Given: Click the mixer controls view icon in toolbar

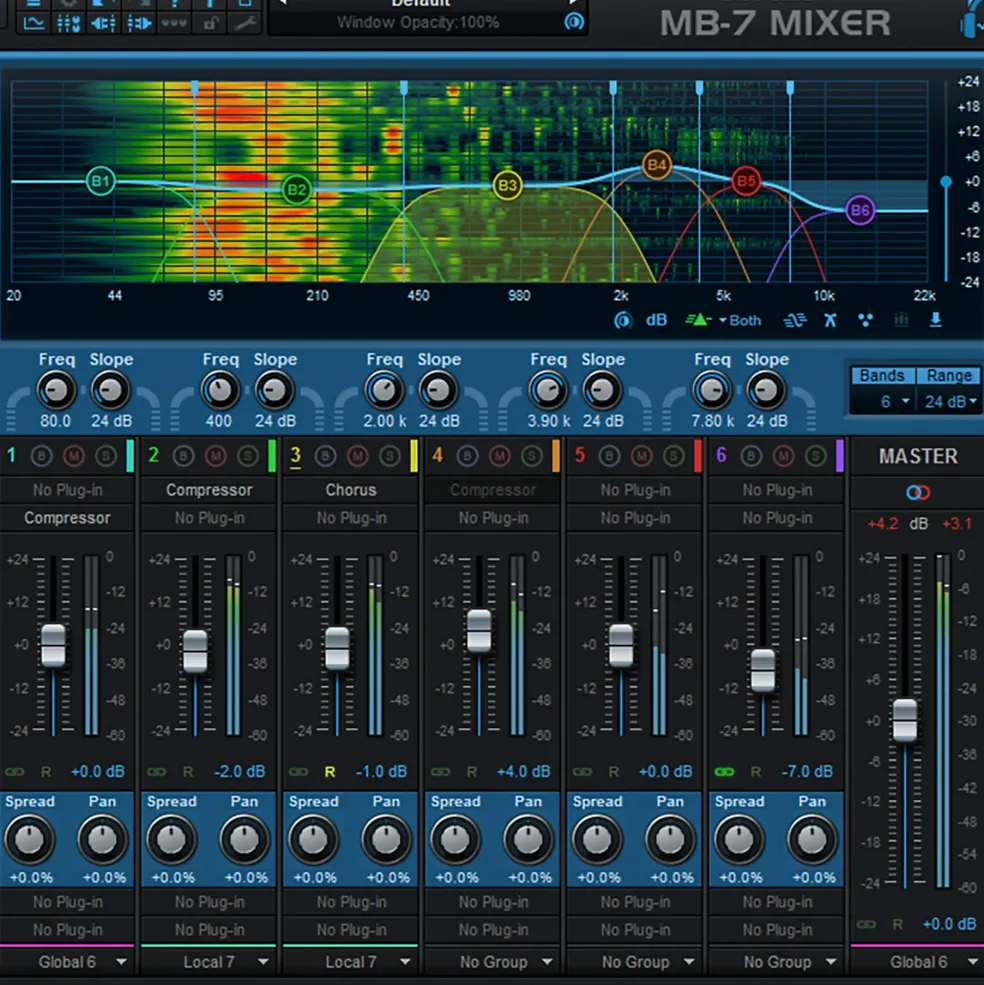Looking at the screenshot, I should (68, 24).
